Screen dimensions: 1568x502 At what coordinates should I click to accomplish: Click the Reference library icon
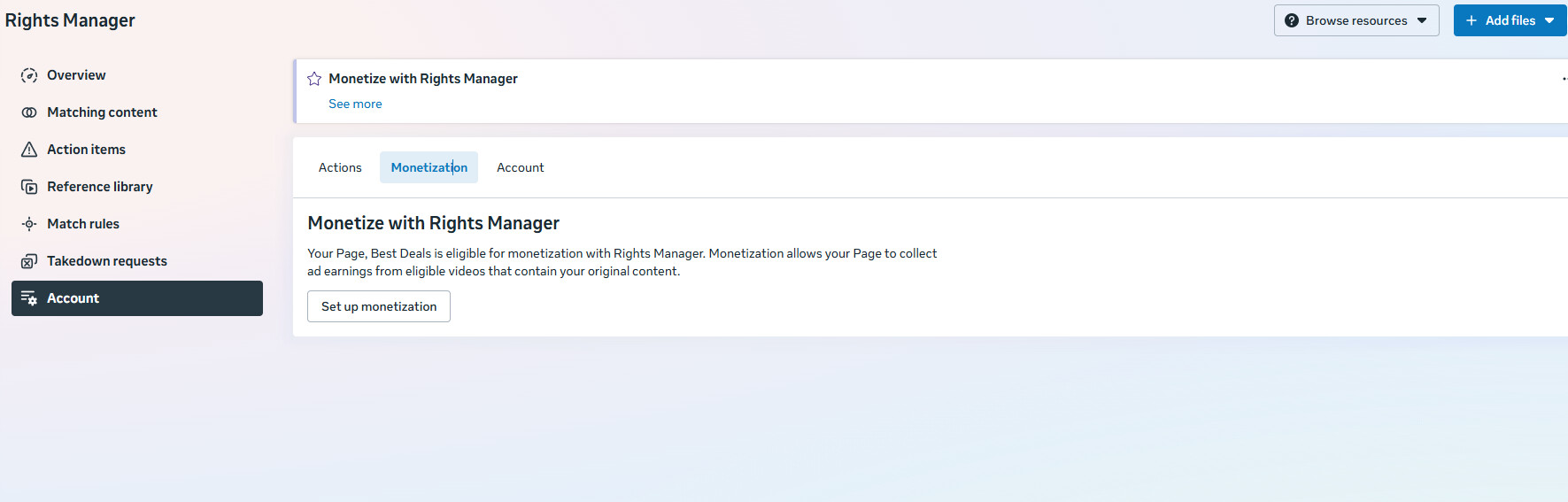coord(29,187)
